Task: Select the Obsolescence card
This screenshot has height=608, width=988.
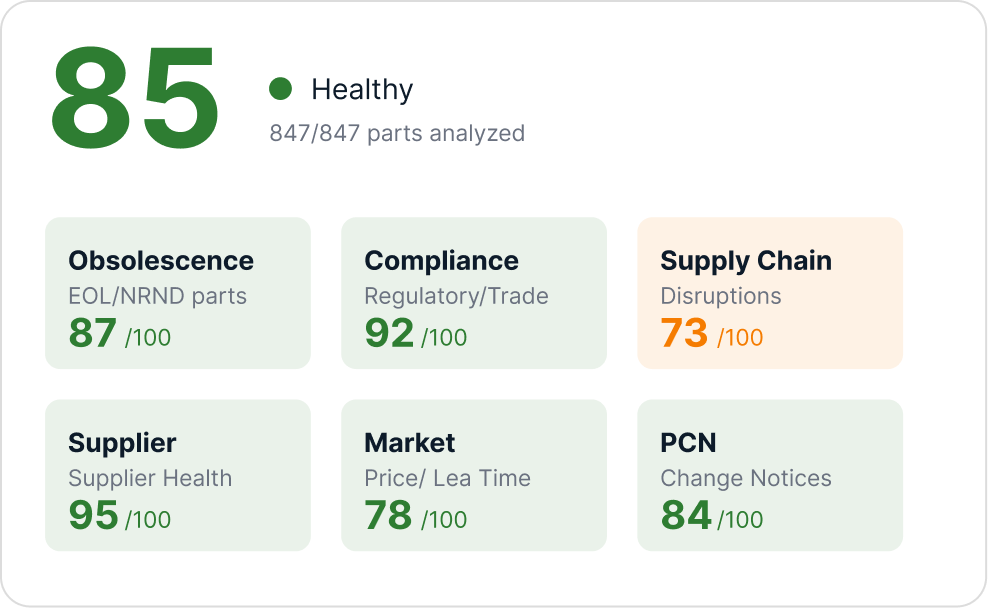Action: click(177, 291)
